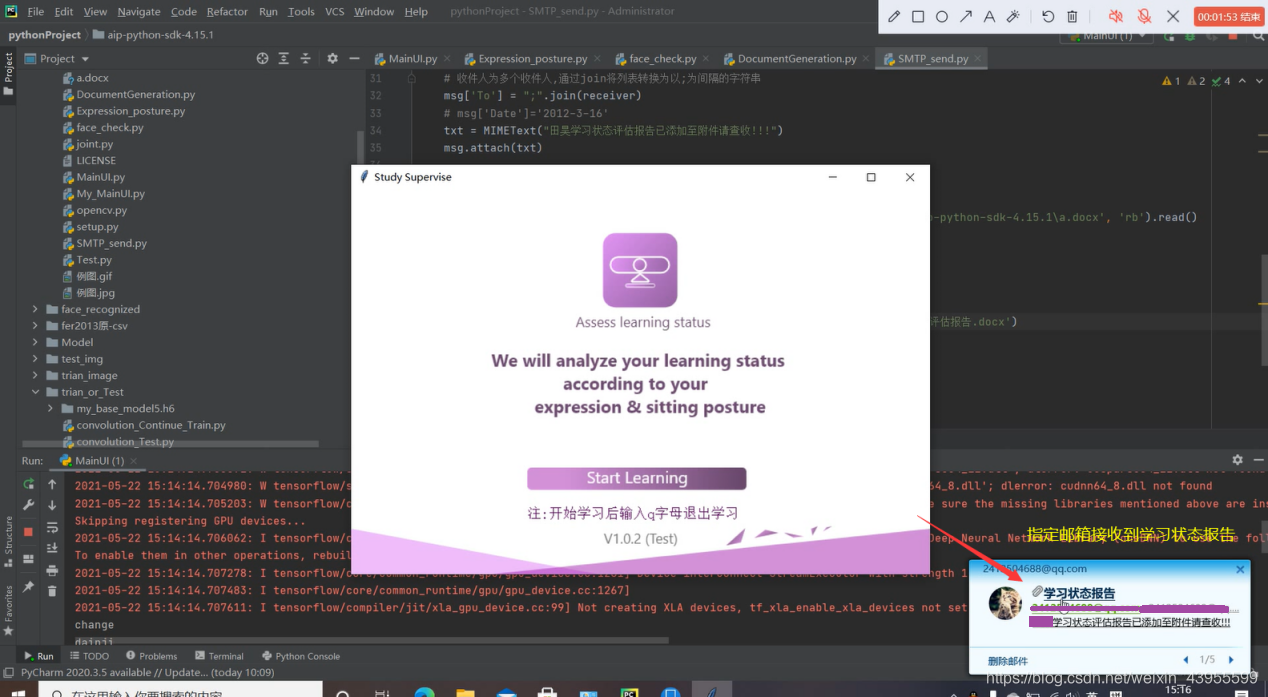Image resolution: width=1268 pixels, height=697 pixels.
Task: Click 删除邮件 link in mail popup
Action: coord(1007,661)
